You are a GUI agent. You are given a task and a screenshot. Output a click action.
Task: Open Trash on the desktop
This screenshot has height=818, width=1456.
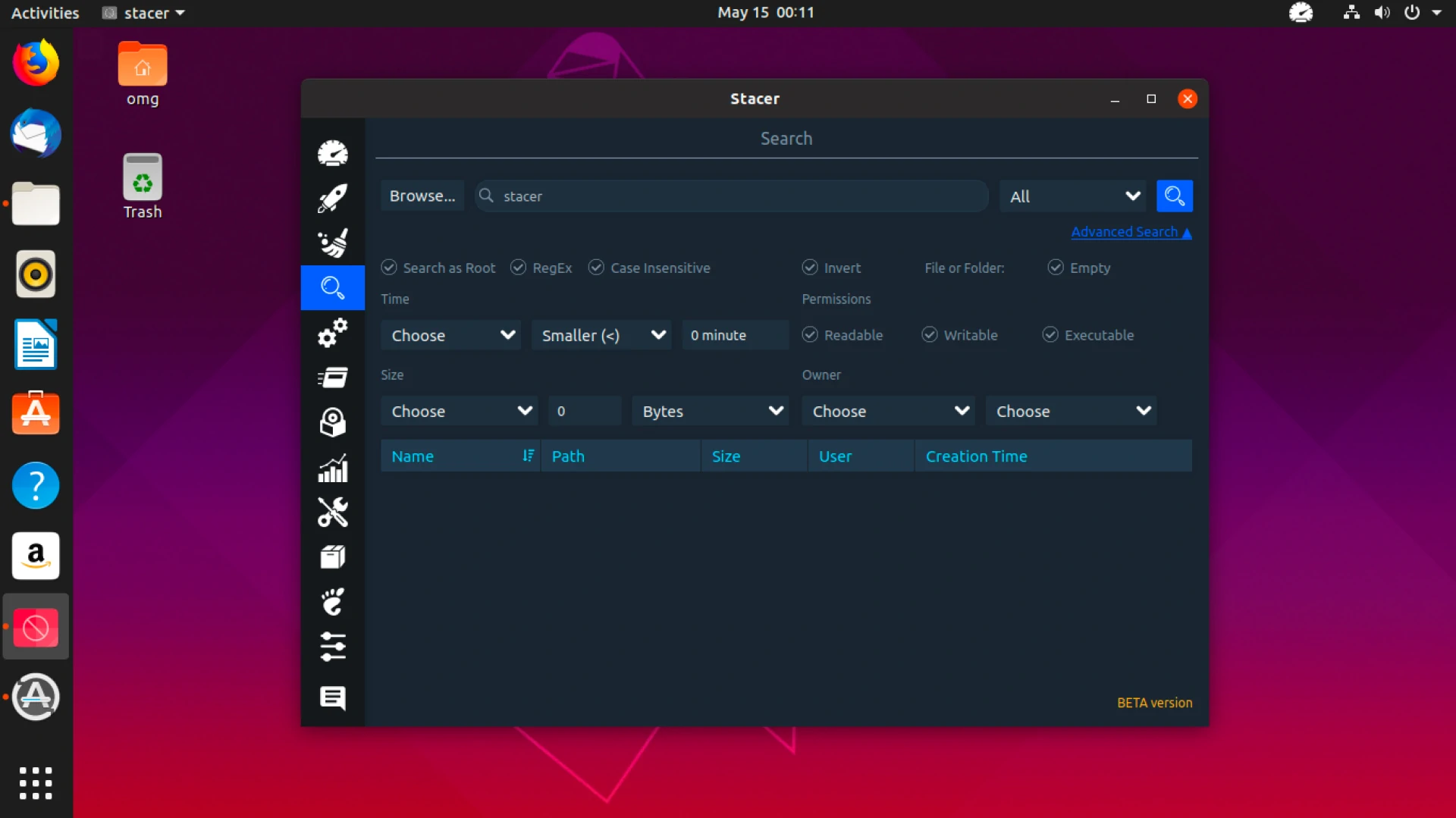143,186
